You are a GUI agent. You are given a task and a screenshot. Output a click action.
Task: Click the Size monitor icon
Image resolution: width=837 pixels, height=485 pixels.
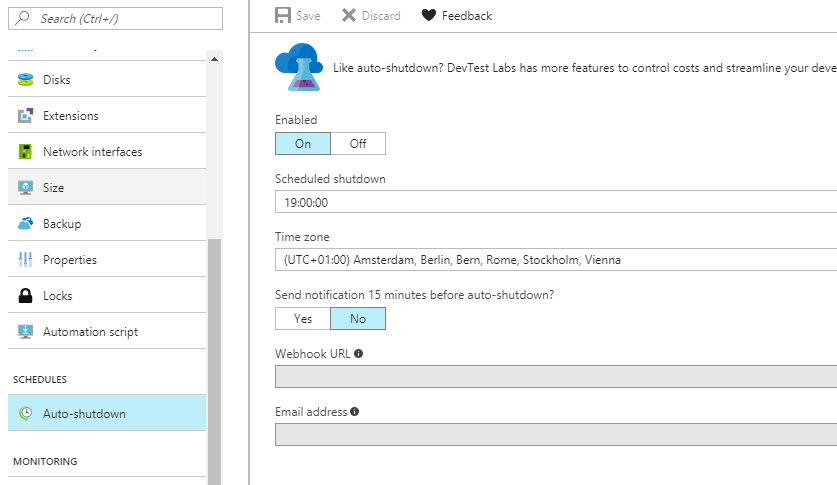[26, 188]
